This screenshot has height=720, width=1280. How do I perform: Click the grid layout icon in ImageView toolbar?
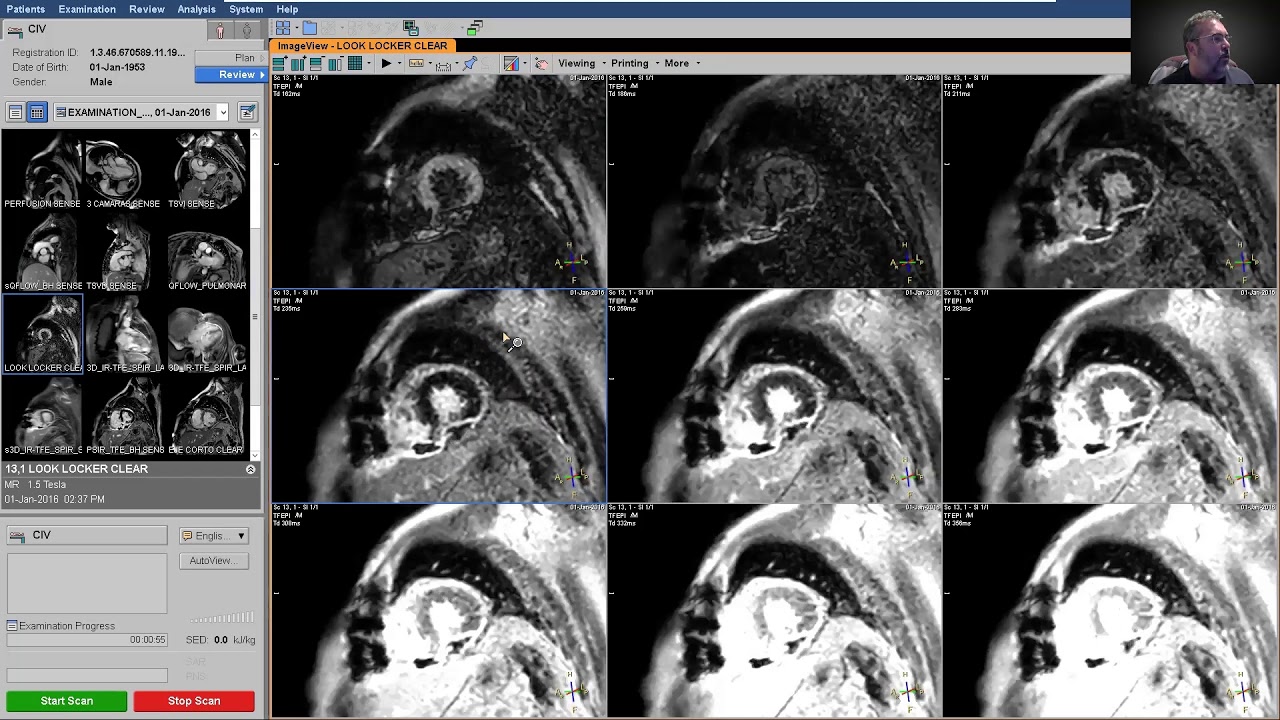click(x=355, y=63)
